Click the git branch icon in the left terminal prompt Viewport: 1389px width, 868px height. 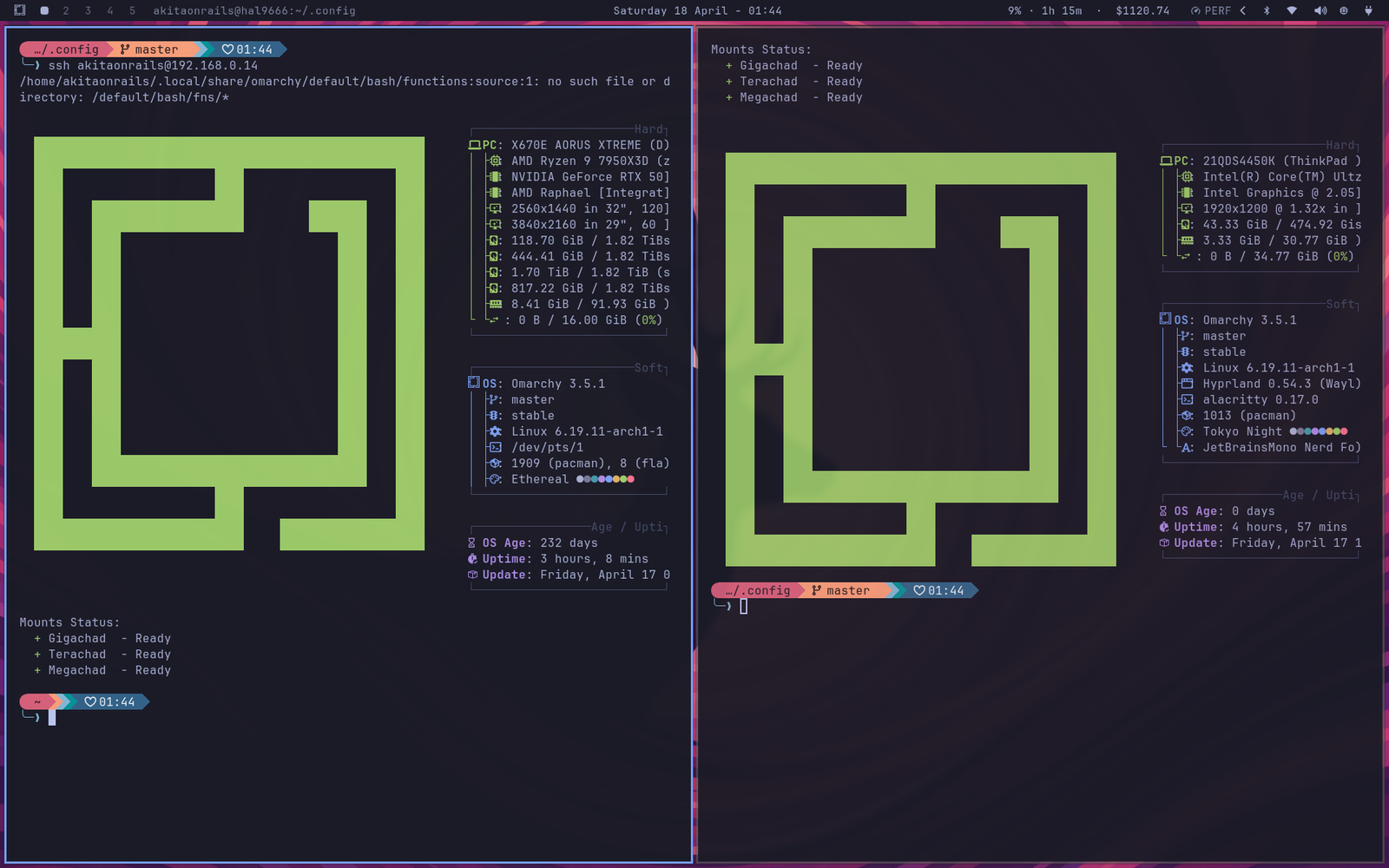[123, 49]
